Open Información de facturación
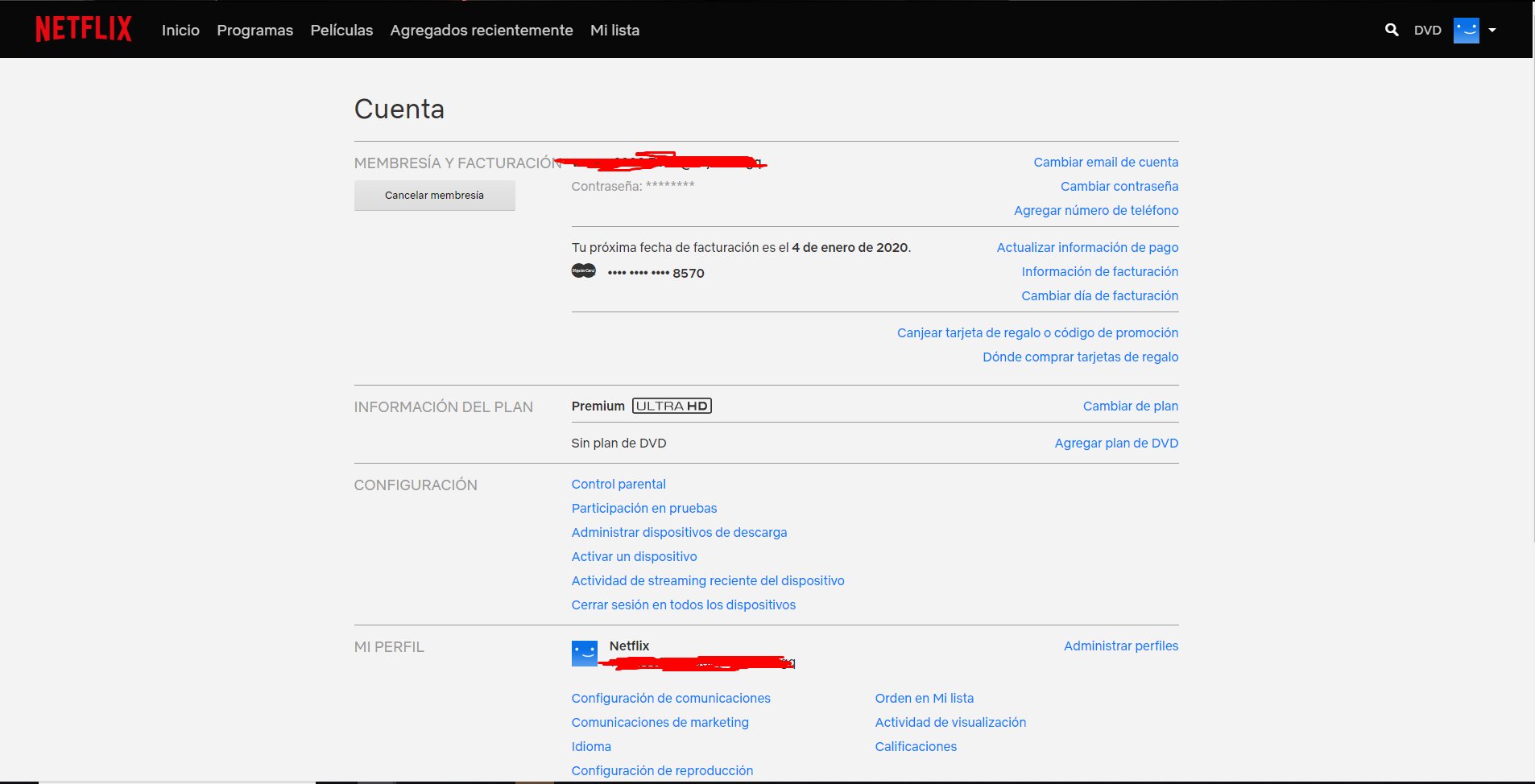This screenshot has height=784, width=1535. 1100,271
